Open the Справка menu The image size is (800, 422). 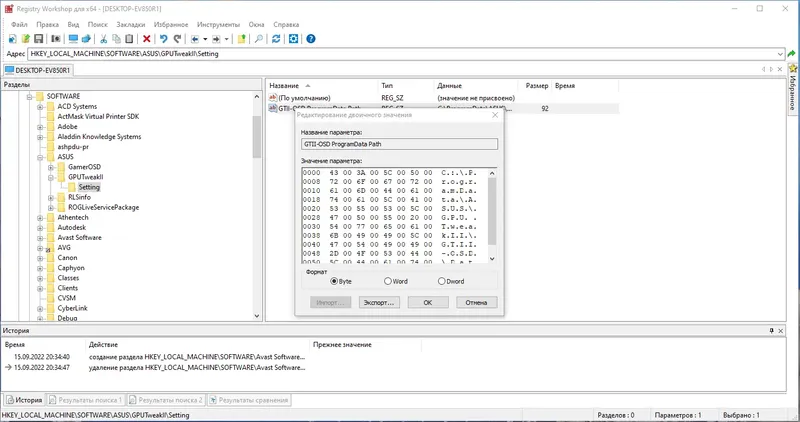pyautogui.click(x=286, y=24)
